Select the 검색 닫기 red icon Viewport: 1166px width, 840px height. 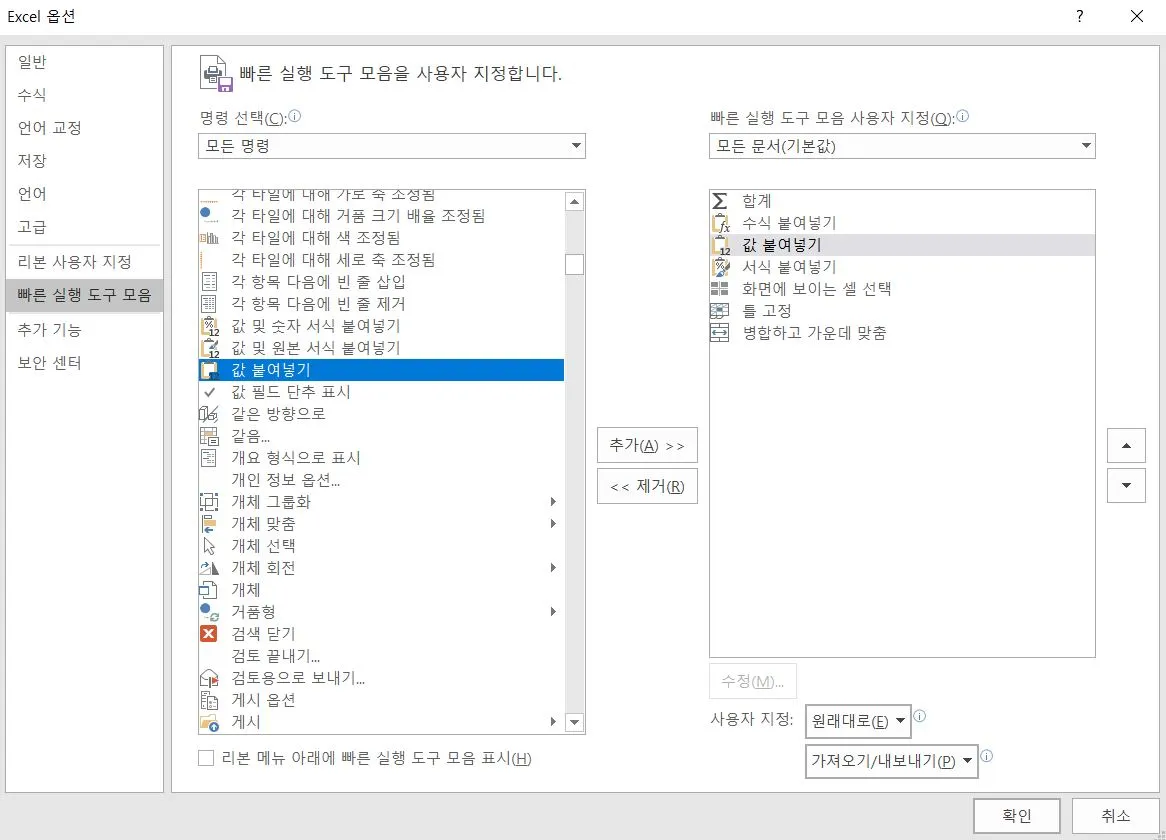pyautogui.click(x=209, y=633)
